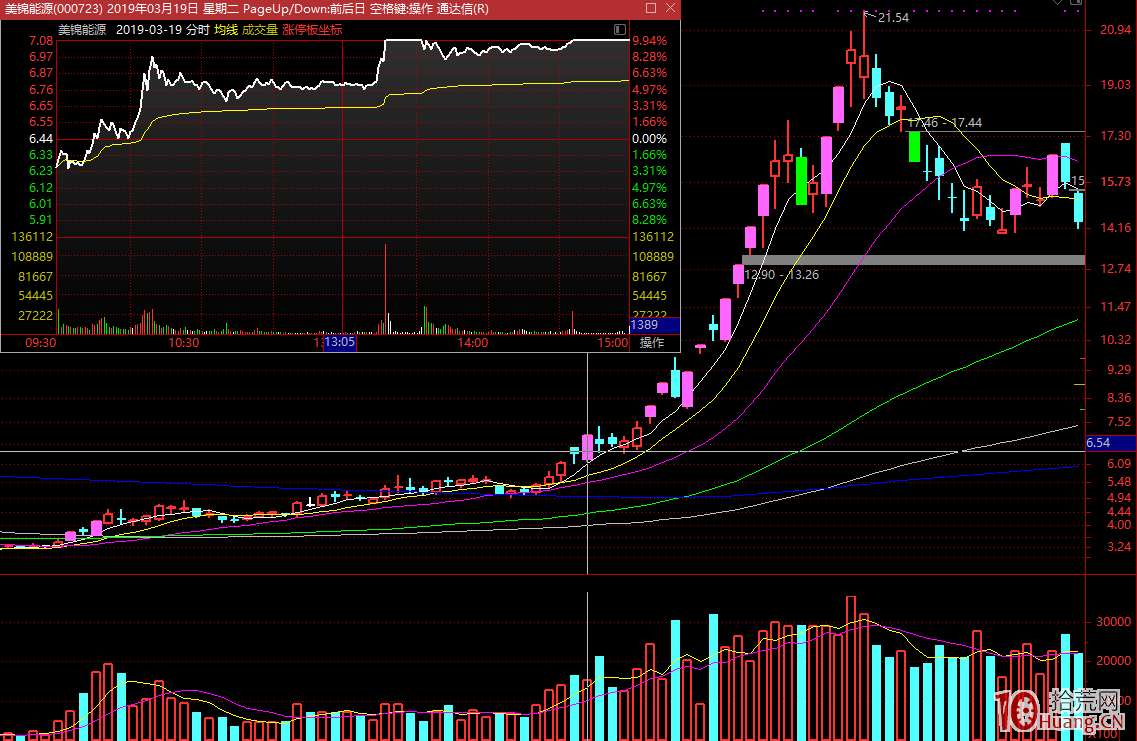Click the 17.46 - 17.44 gap line label
1137x741 pixels.
(944, 123)
